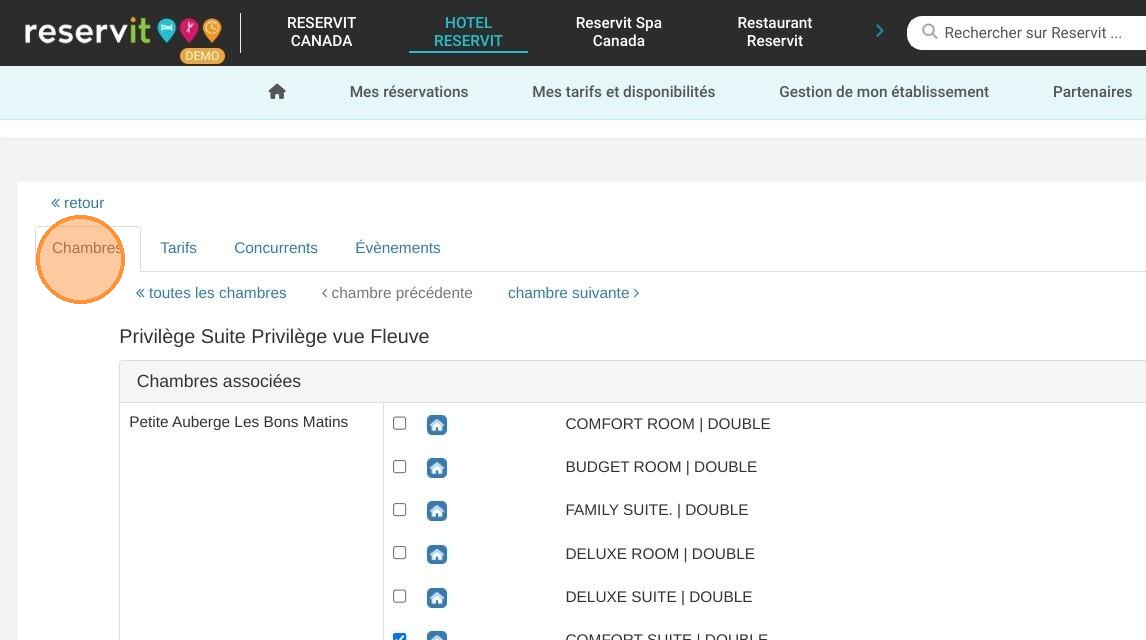The image size is (1146, 640).
Task: Open the Mes réservations menu
Action: 409,92
